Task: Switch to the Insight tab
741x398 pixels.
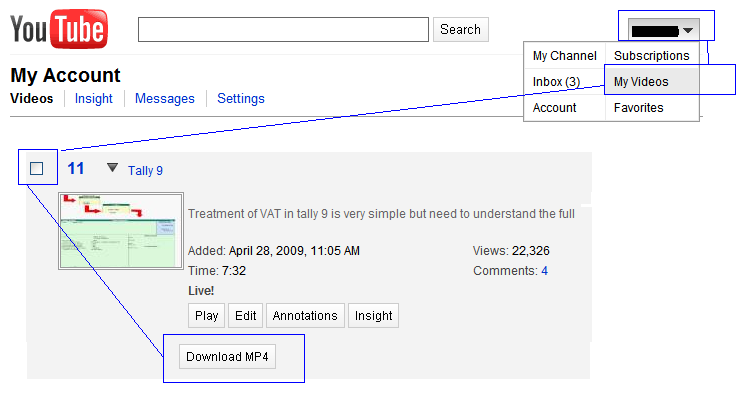Action: (94, 98)
